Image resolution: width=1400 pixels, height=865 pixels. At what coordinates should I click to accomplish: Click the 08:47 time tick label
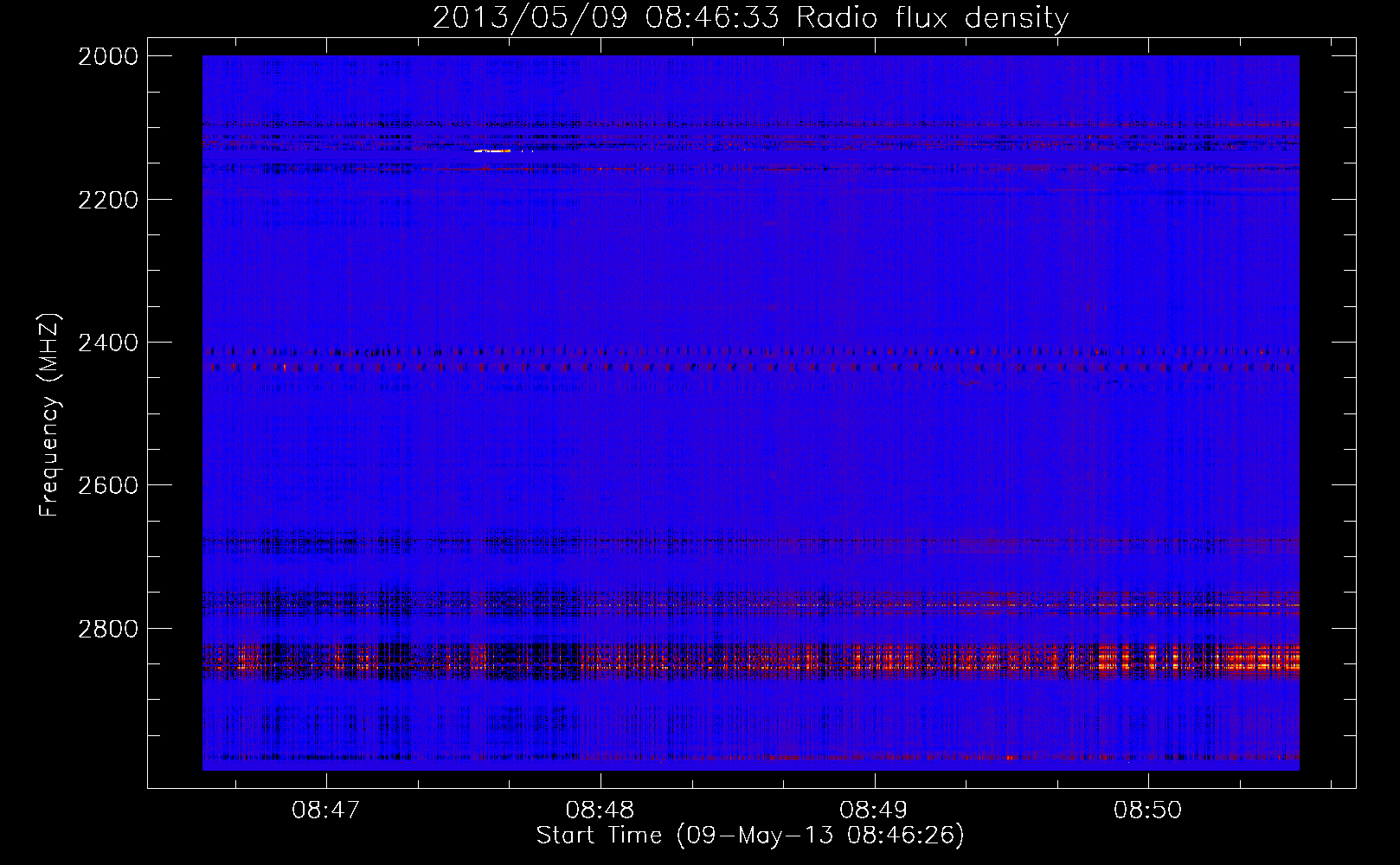(326, 811)
